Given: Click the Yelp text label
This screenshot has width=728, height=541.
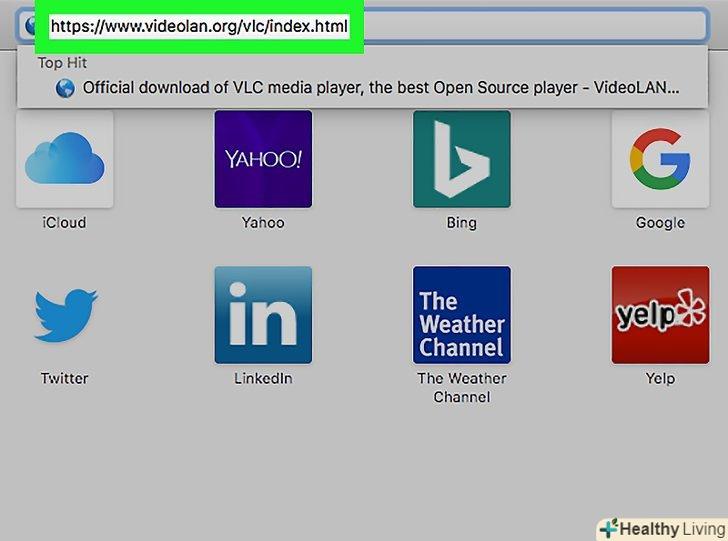Looking at the screenshot, I should pos(660,378).
